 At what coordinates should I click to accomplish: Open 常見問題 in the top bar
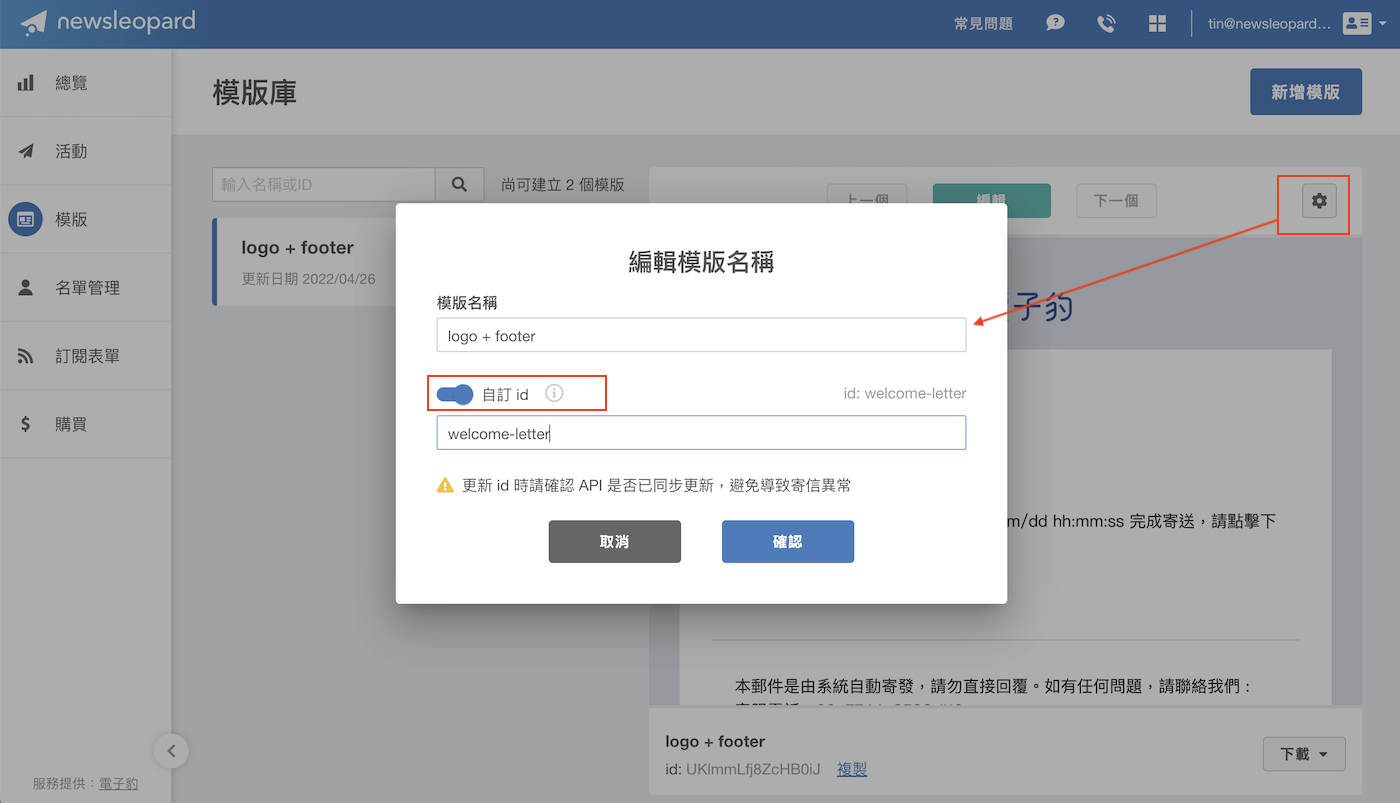pos(984,23)
